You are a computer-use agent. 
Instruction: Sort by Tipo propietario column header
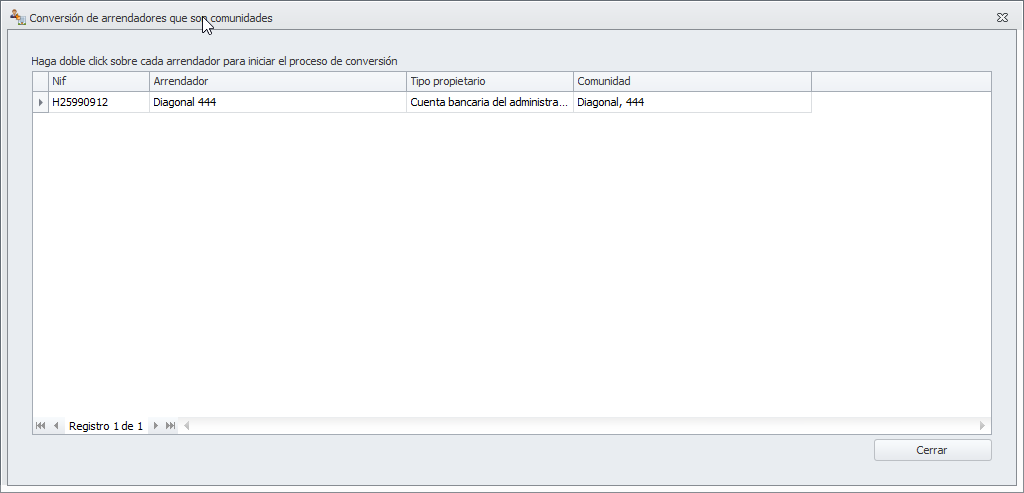coord(490,81)
